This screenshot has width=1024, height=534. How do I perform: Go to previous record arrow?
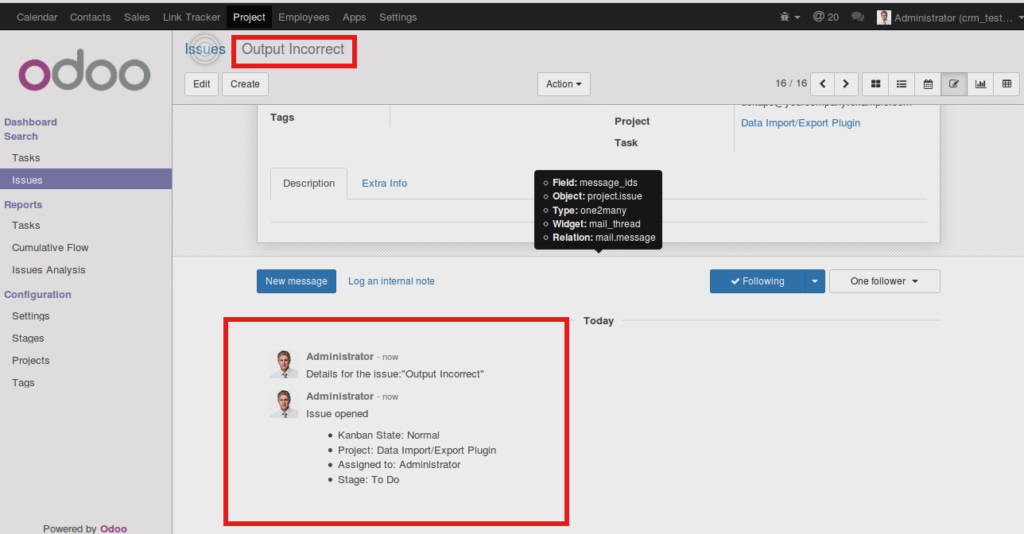822,84
